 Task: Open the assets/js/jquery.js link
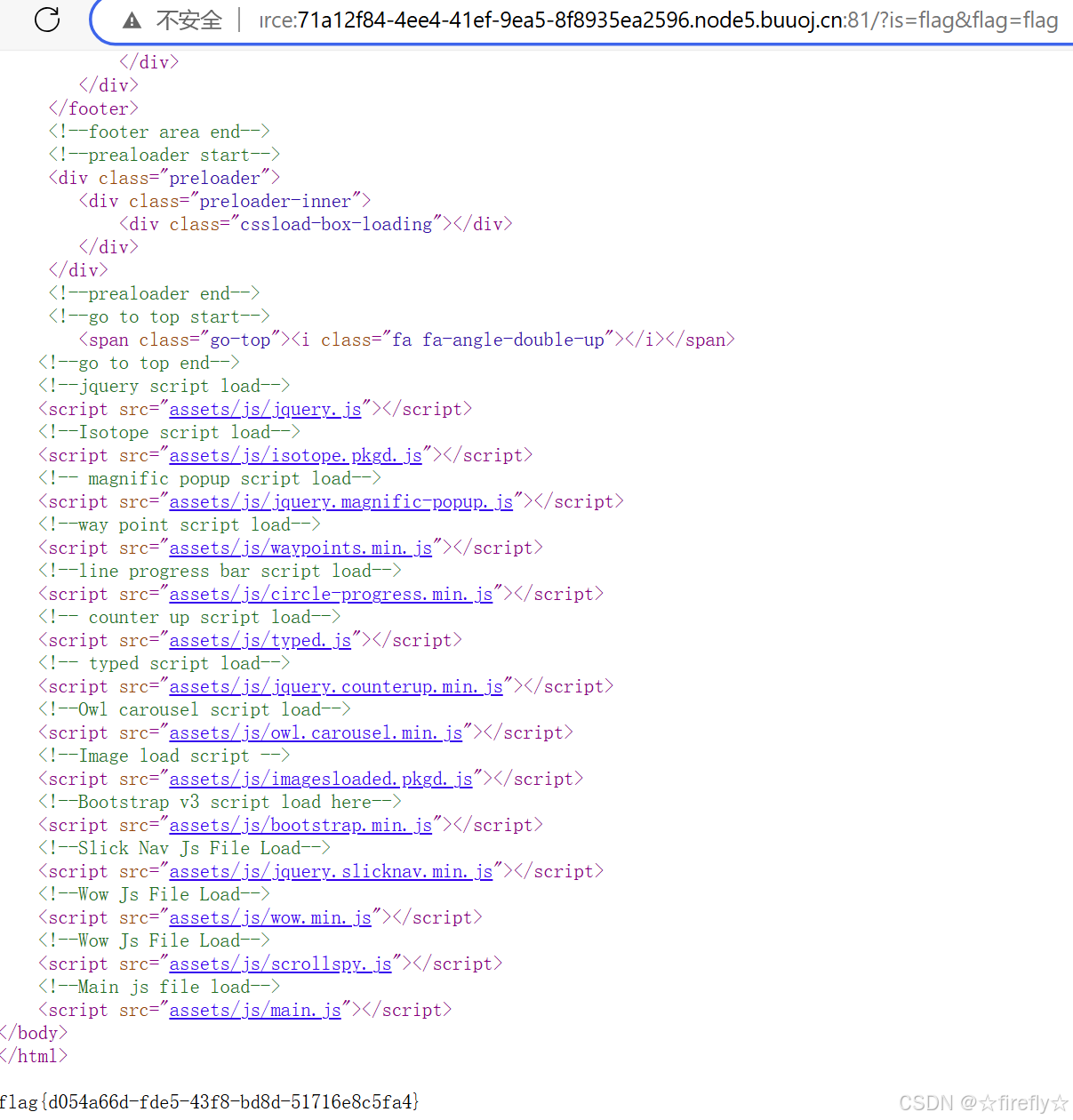click(265, 409)
